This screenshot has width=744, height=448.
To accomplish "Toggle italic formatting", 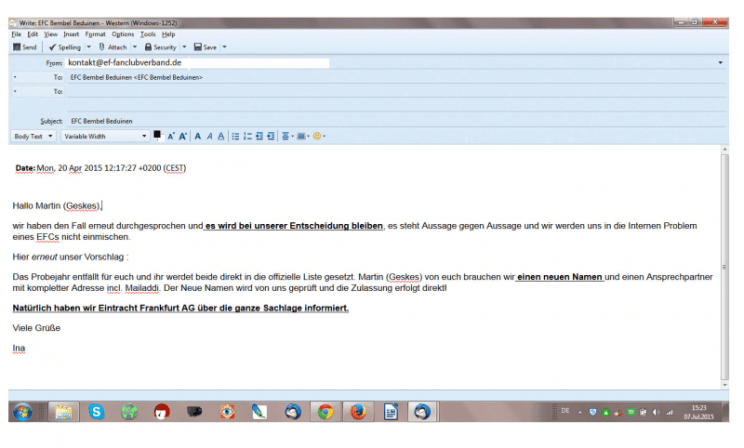I will [209, 136].
